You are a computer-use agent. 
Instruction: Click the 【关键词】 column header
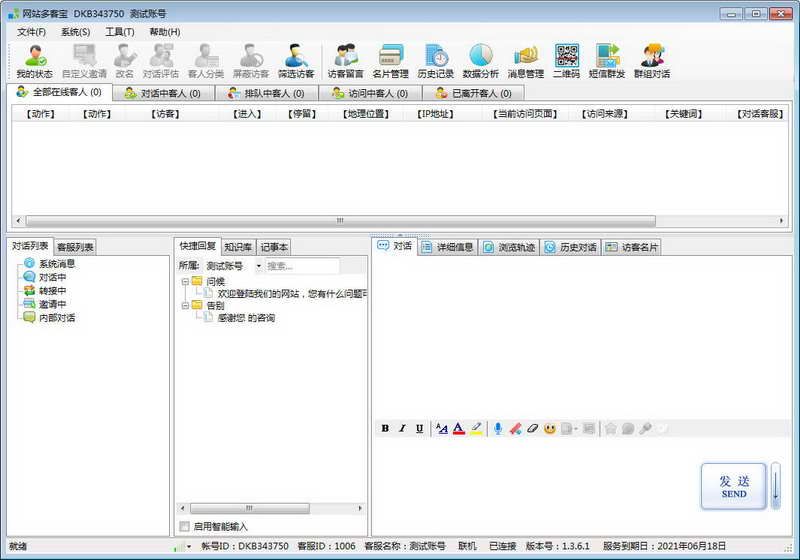(683, 114)
